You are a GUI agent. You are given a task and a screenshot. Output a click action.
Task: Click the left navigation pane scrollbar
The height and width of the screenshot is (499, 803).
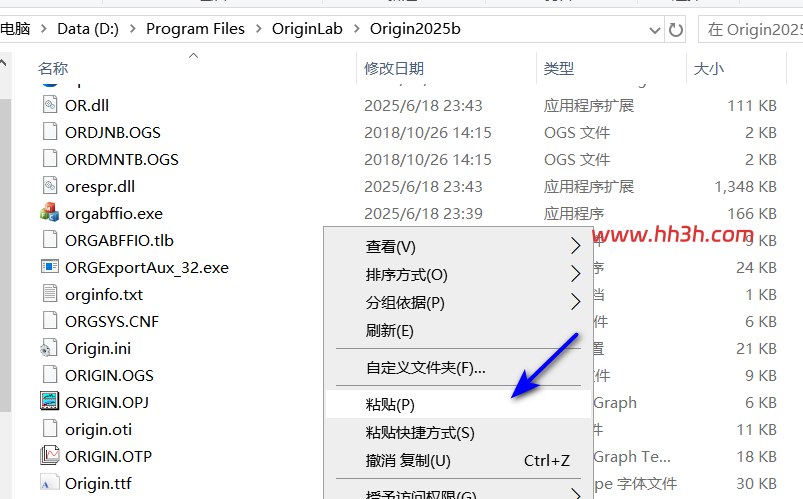point(5,255)
